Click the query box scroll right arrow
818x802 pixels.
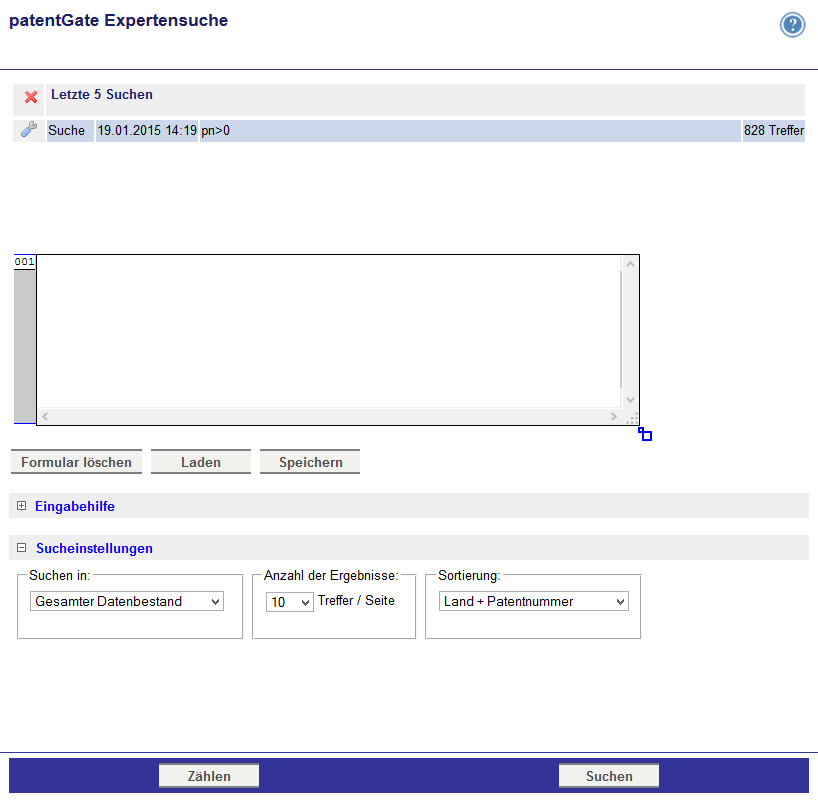pos(614,416)
